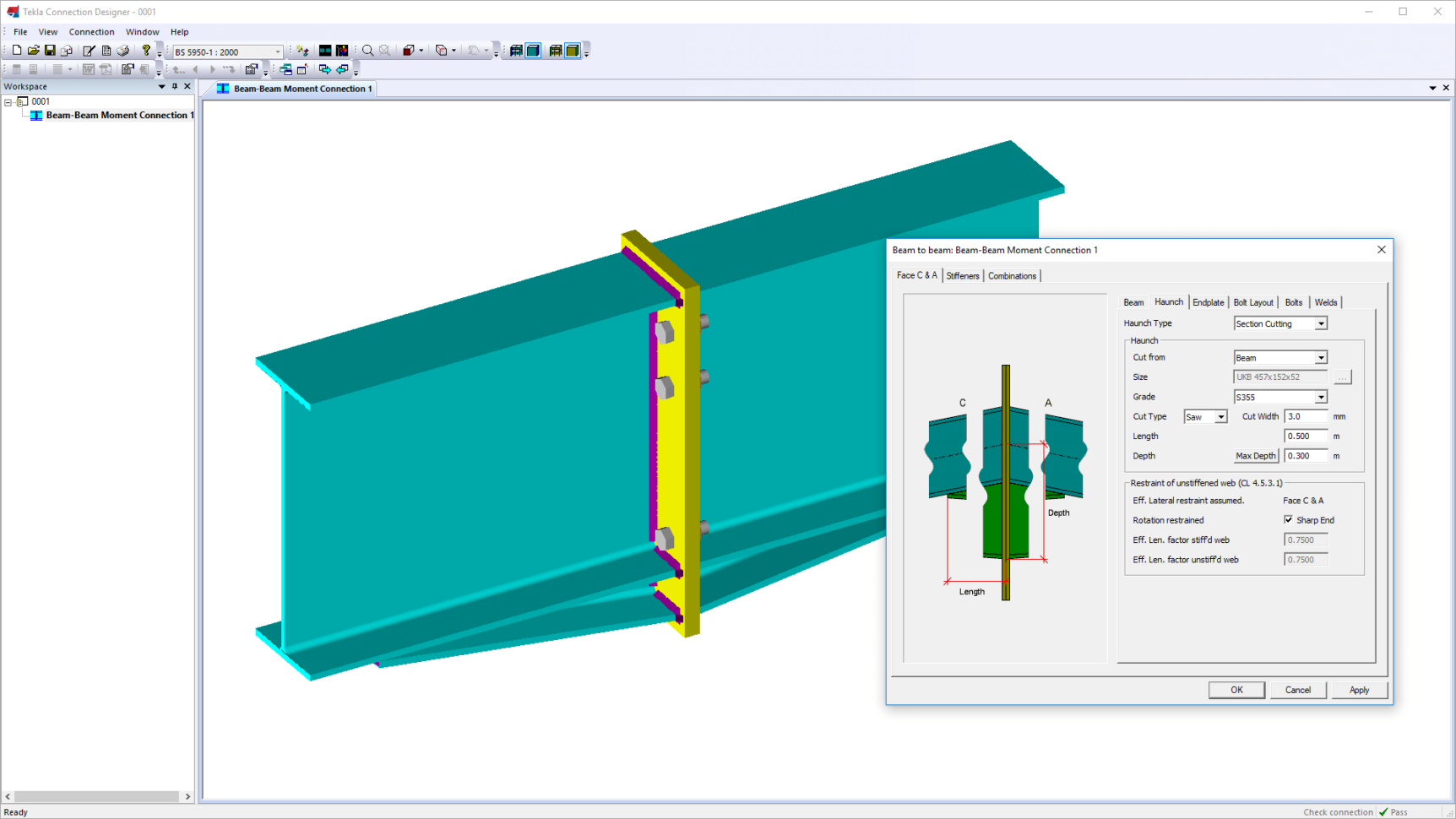Apply the connection changes
Image resolution: width=1456 pixels, height=819 pixels.
1359,690
